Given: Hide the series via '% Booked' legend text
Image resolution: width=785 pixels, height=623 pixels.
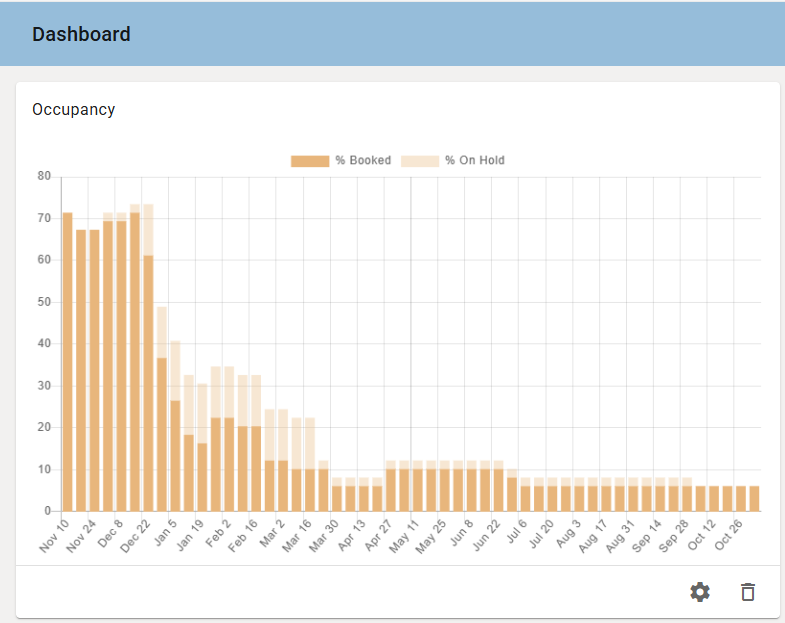Looking at the screenshot, I should tap(363, 161).
